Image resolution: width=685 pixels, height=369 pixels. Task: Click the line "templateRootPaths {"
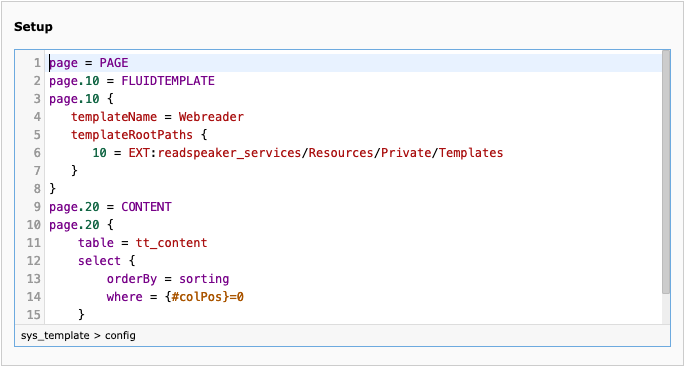pos(139,134)
